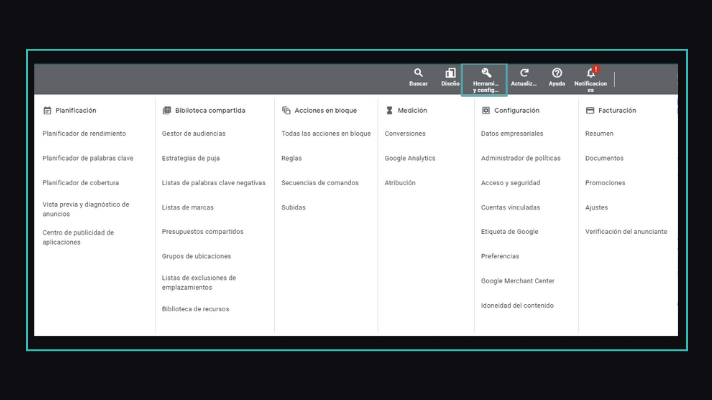Click the Facturación heading text
Viewport: 712px width, 400px height.
click(x=617, y=110)
